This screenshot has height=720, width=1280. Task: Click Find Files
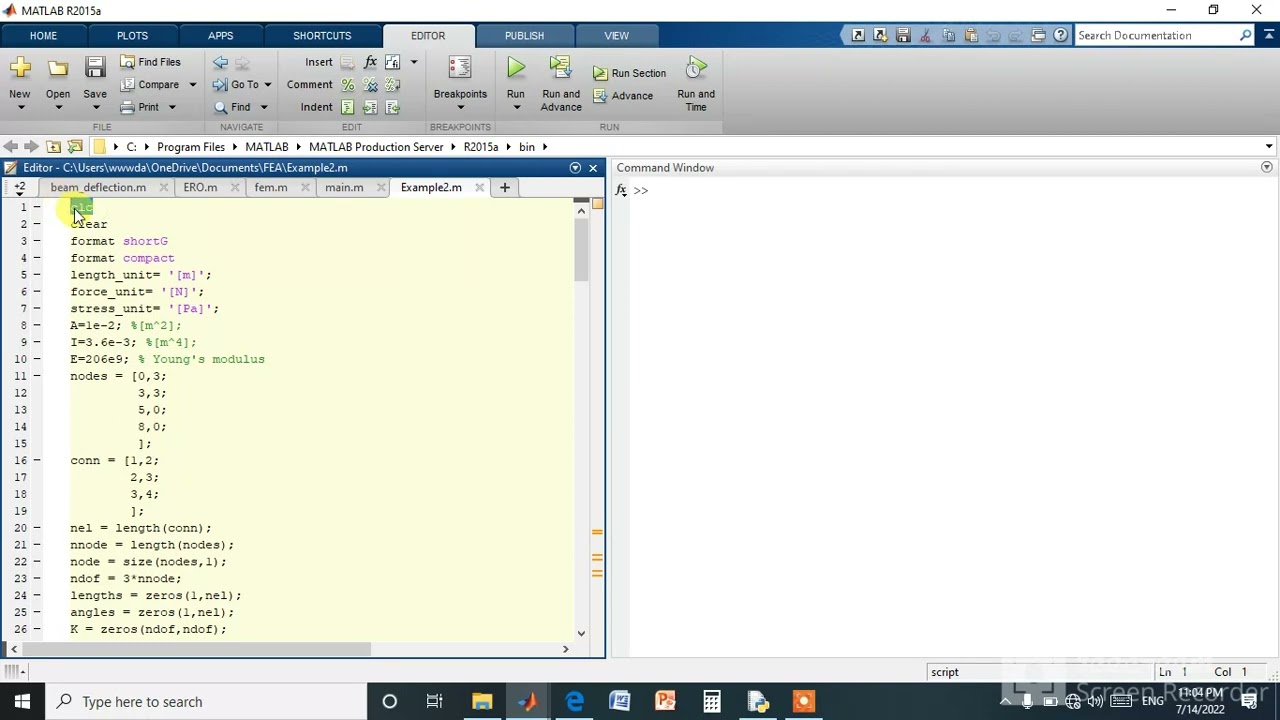(x=151, y=62)
